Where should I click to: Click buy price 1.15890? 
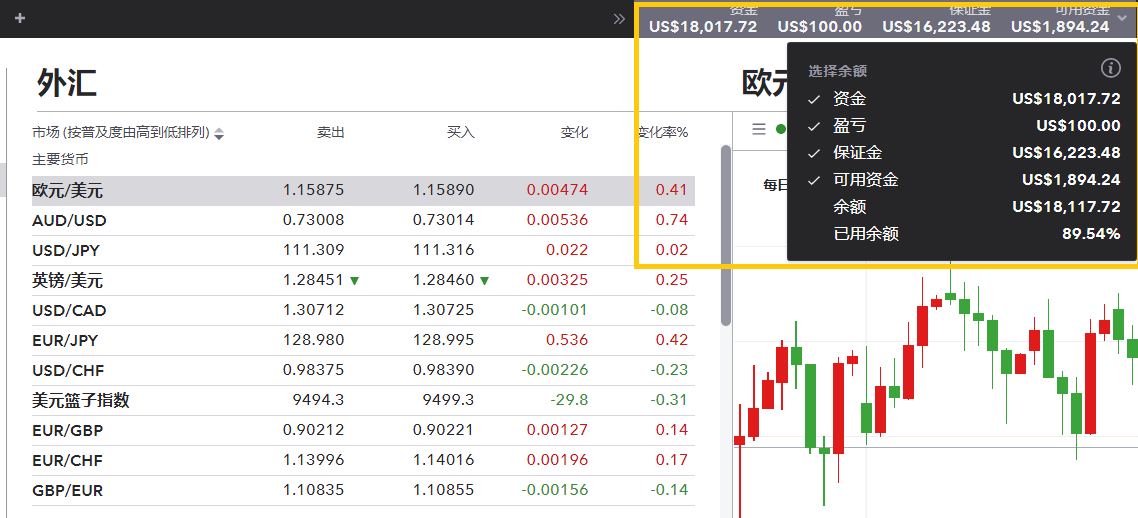(443, 191)
